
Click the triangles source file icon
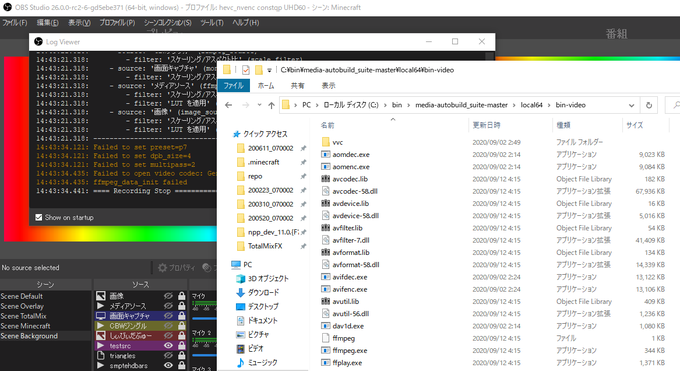[x=101, y=356]
